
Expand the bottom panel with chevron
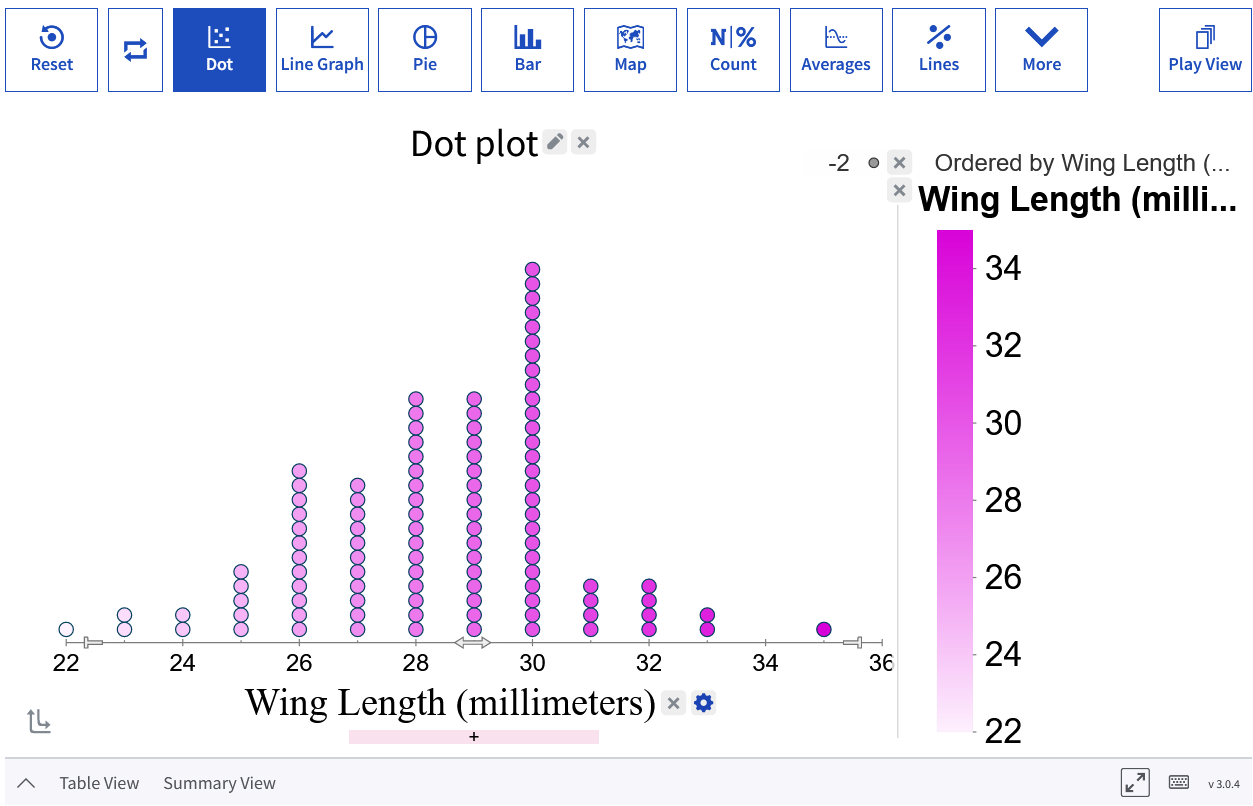[x=26, y=783]
